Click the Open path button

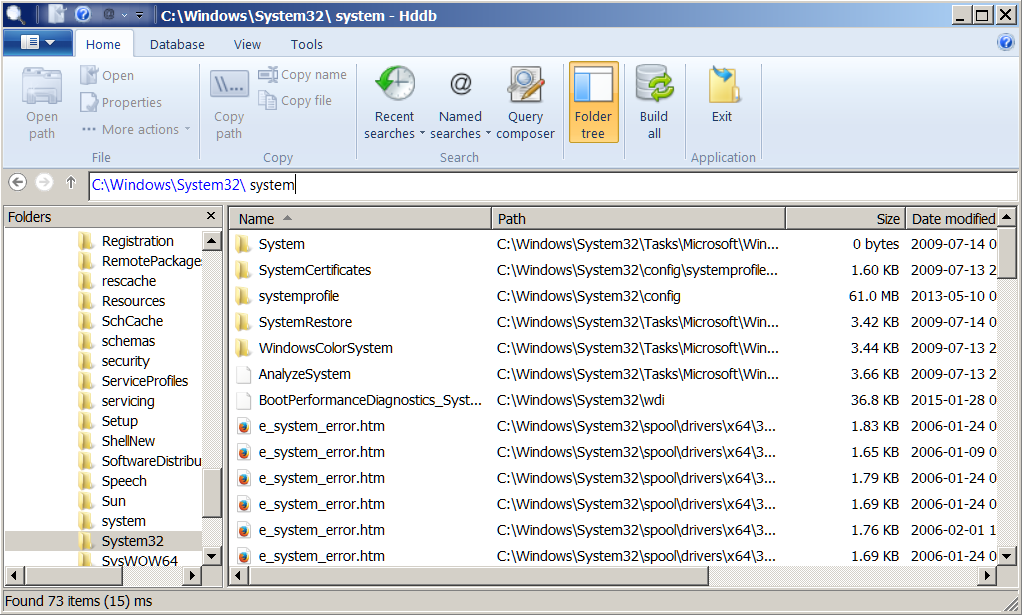(42, 102)
